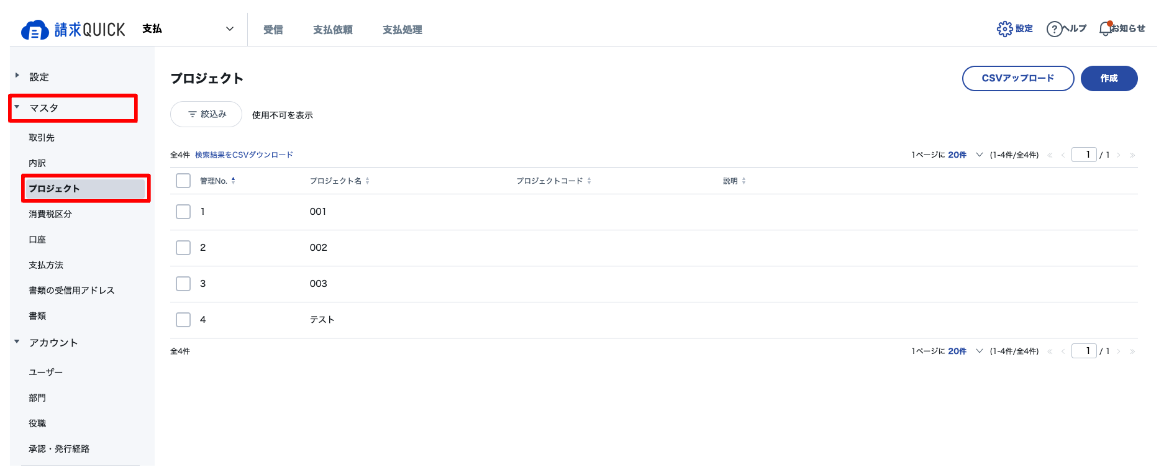
Task: Go to next page in bottom pagination
Action: point(1119,352)
